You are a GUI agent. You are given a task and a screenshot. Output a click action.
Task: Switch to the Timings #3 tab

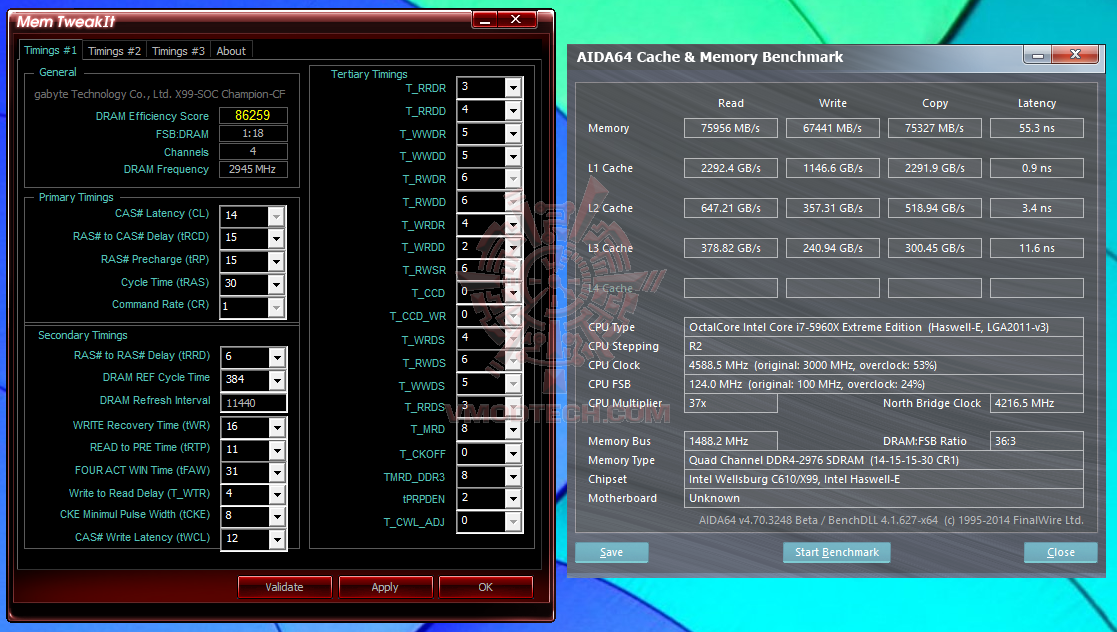178,51
